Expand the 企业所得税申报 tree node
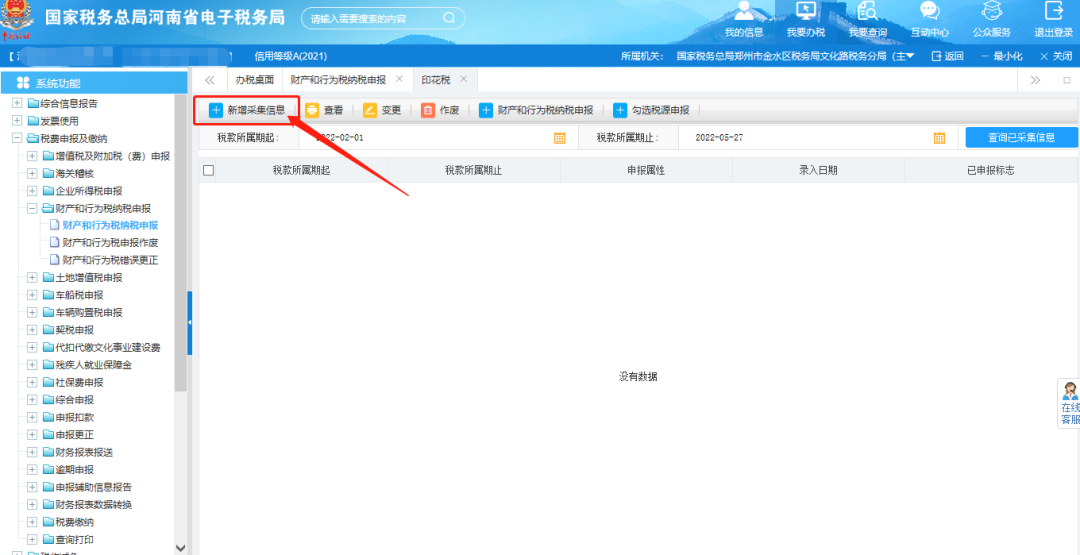Image resolution: width=1080 pixels, height=555 pixels. (32, 191)
